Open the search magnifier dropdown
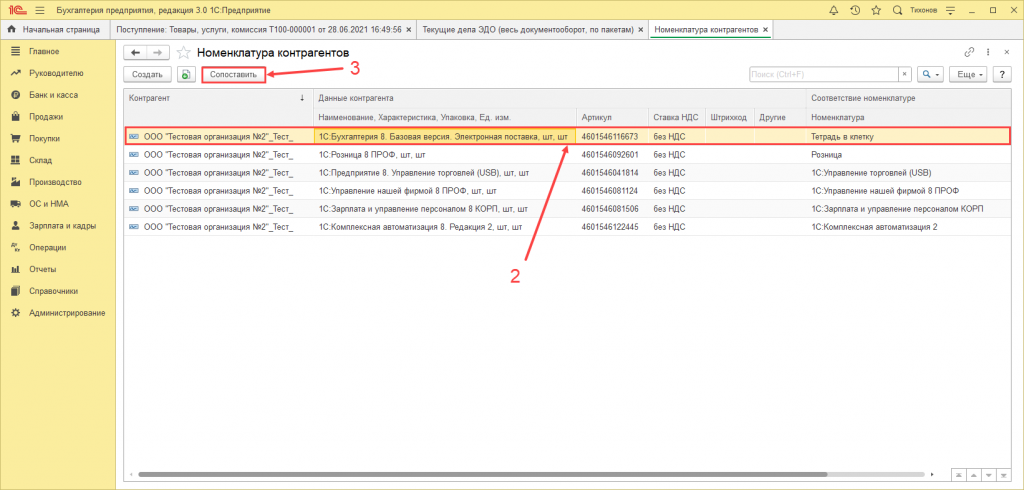This screenshot has height=490, width=1024. (x=930, y=74)
